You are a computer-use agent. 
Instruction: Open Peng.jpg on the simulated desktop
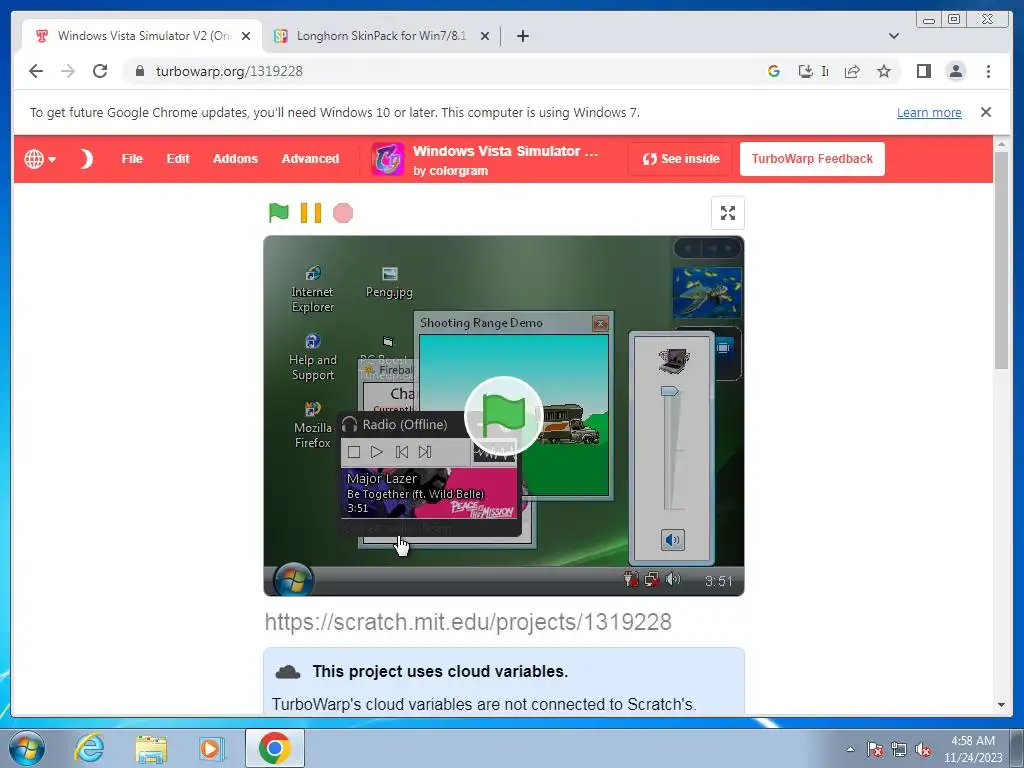[389, 282]
